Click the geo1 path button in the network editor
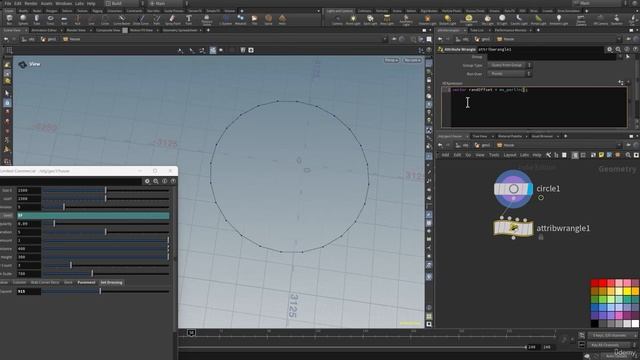The image size is (640, 360). (482, 145)
